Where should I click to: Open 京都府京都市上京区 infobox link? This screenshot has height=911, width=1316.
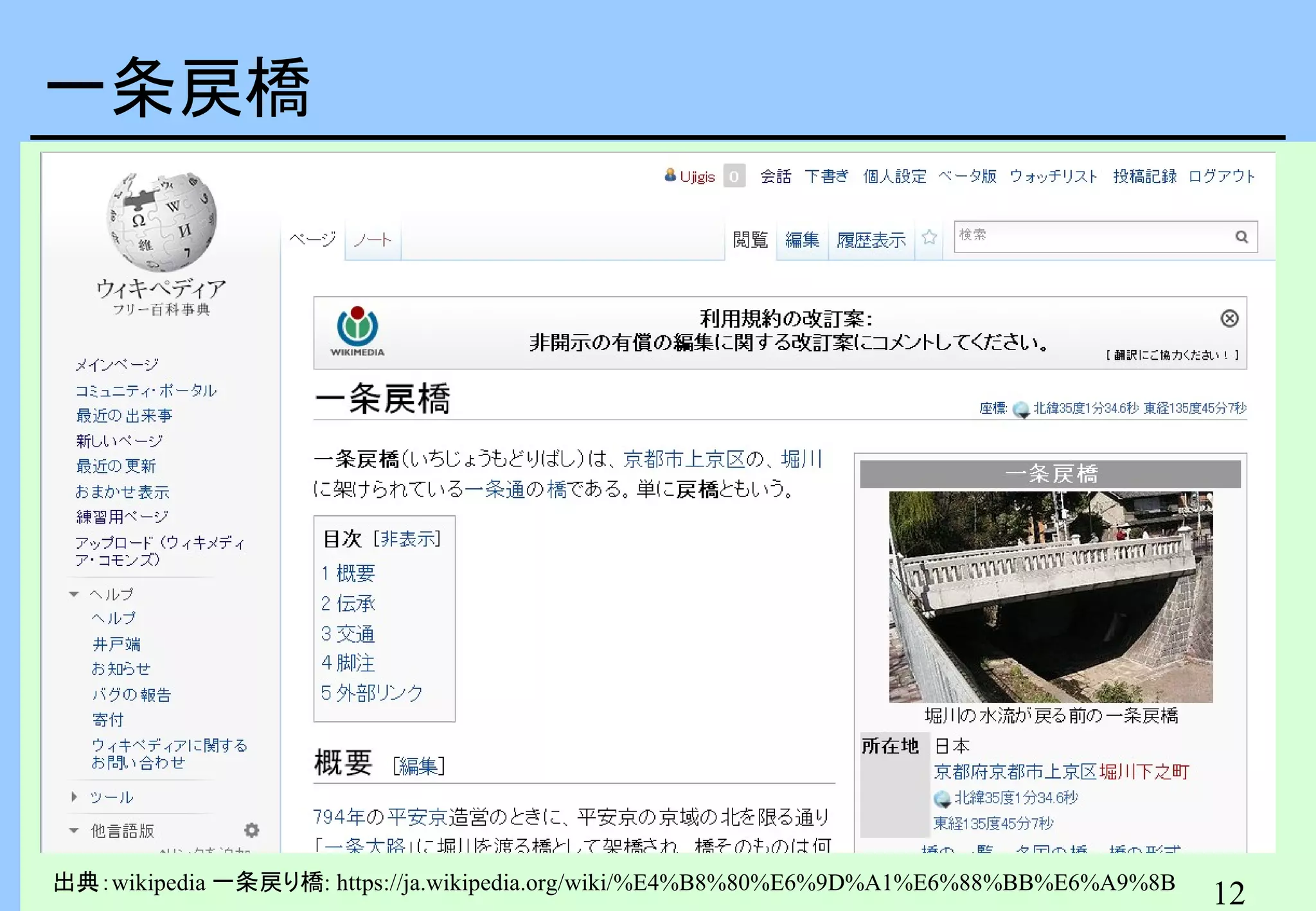tap(1015, 772)
